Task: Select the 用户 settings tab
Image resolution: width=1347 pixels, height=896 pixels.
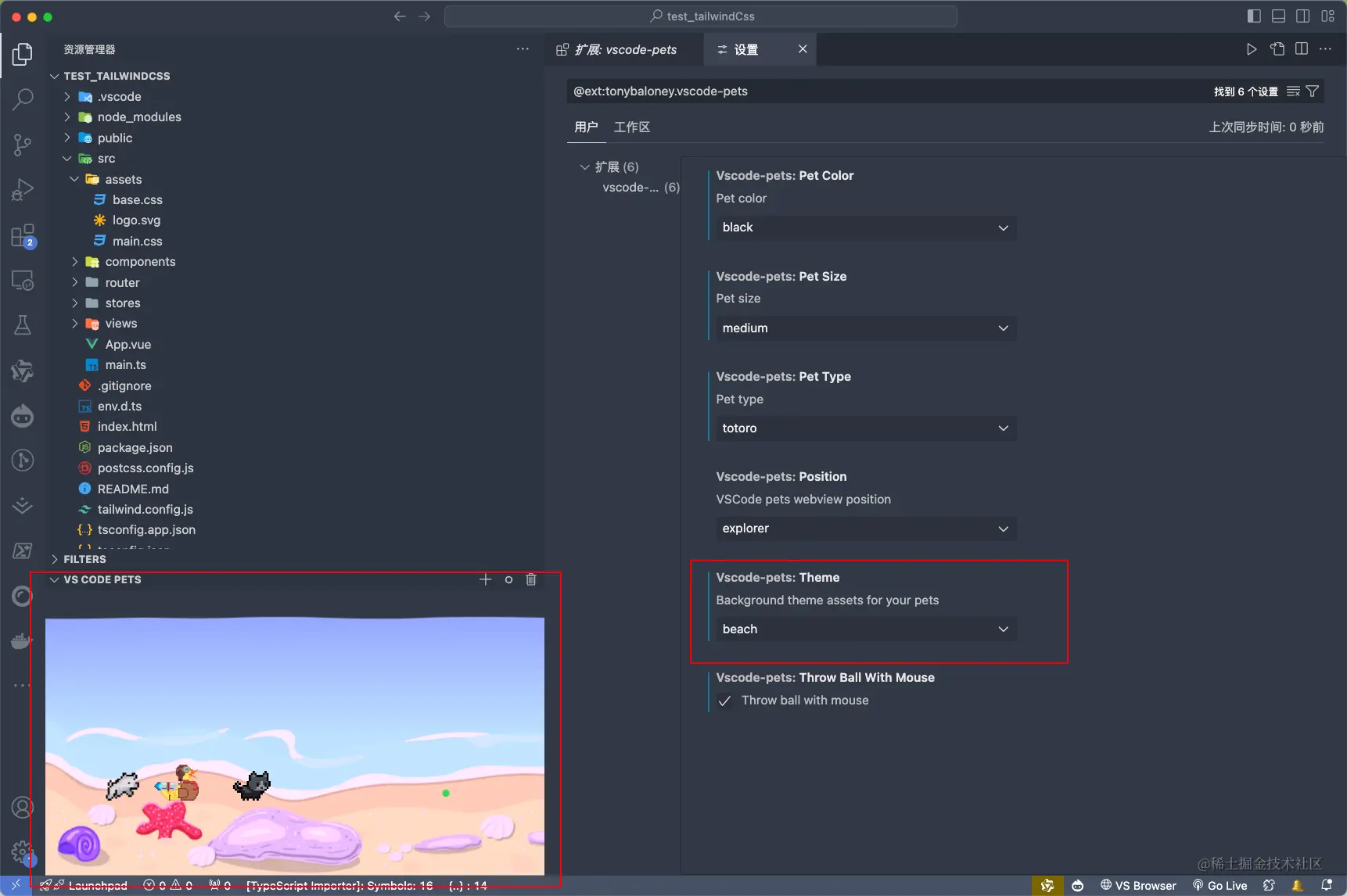Action: coord(586,127)
